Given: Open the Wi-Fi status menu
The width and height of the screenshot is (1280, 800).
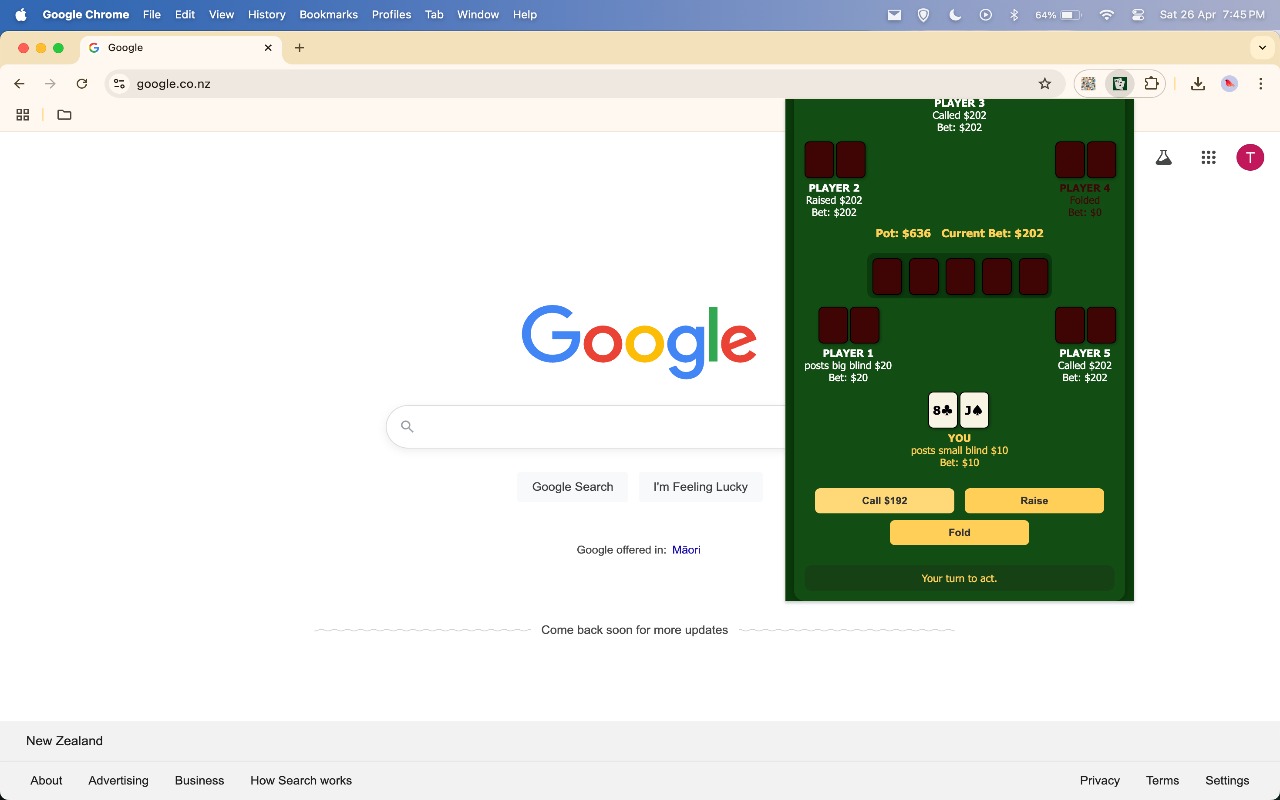Looking at the screenshot, I should click(1106, 15).
